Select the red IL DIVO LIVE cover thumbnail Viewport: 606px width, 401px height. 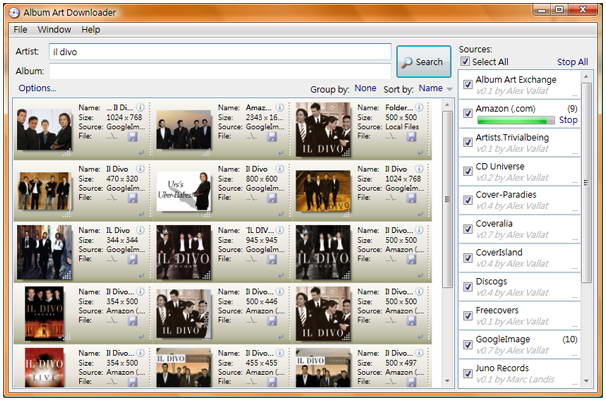[x=44, y=367]
